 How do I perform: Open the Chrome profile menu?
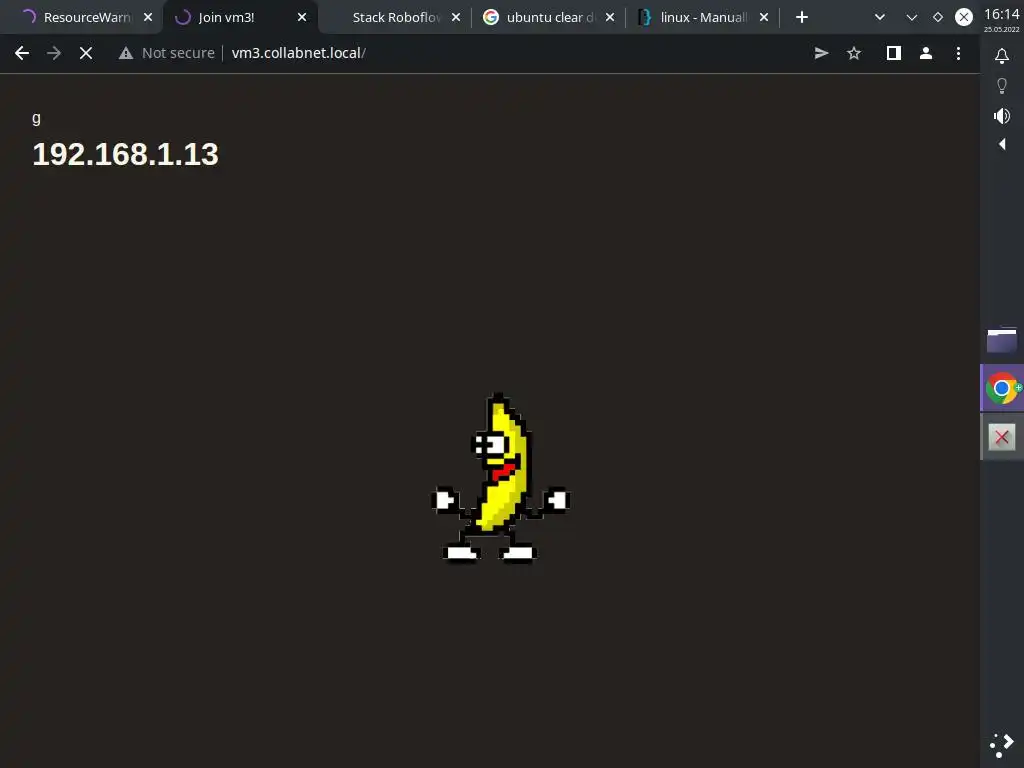[925, 53]
